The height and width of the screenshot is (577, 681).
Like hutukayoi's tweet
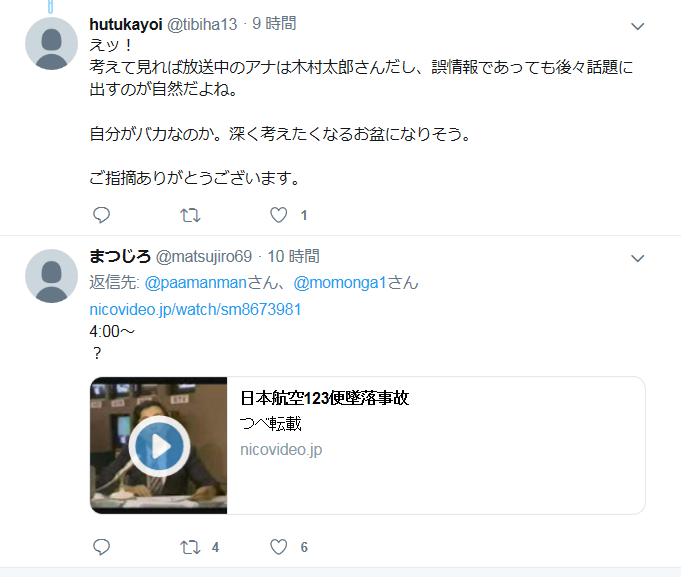point(278,215)
